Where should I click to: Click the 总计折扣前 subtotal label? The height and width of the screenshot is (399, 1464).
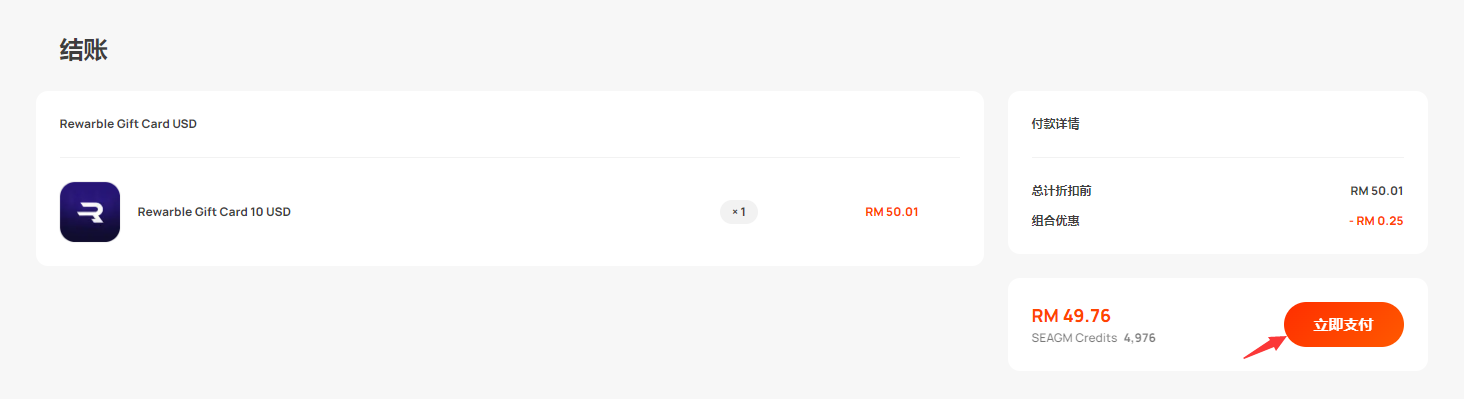(1061, 190)
